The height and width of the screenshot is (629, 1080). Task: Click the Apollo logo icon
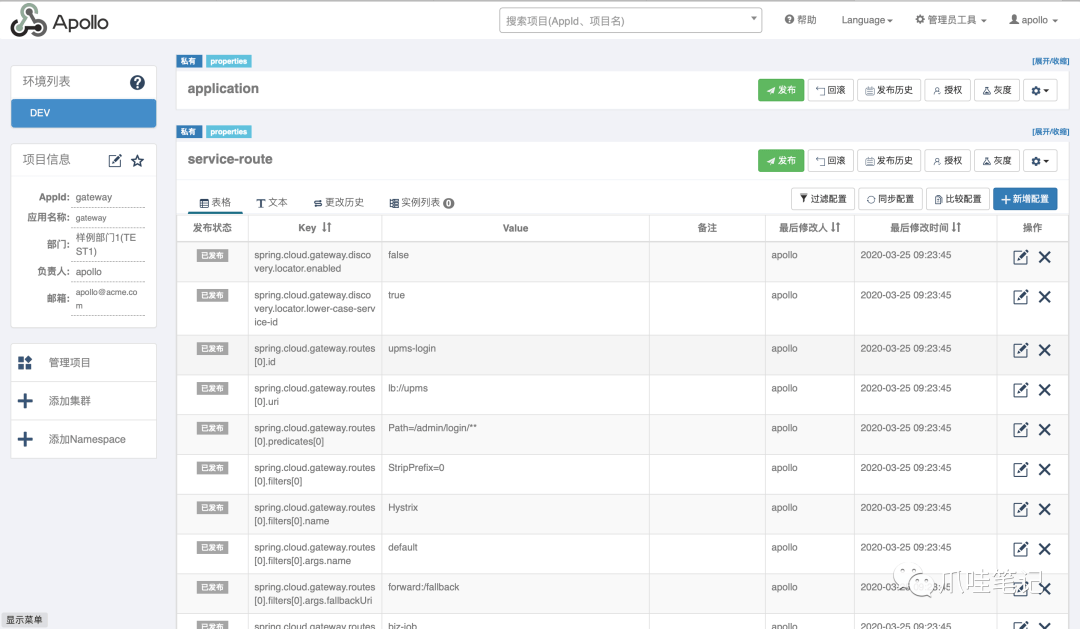pos(28,21)
